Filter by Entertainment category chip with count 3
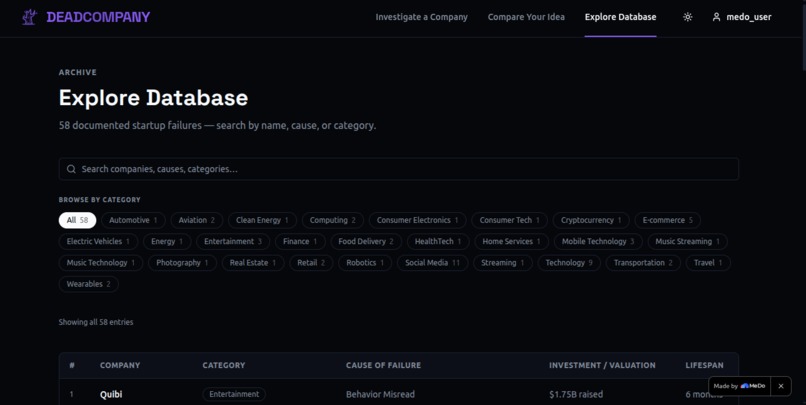Viewport: 806px width, 405px height. tap(233, 242)
